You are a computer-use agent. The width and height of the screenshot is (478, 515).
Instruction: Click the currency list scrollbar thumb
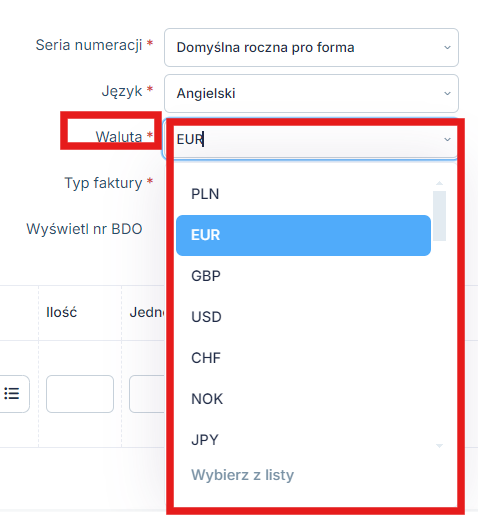click(439, 216)
